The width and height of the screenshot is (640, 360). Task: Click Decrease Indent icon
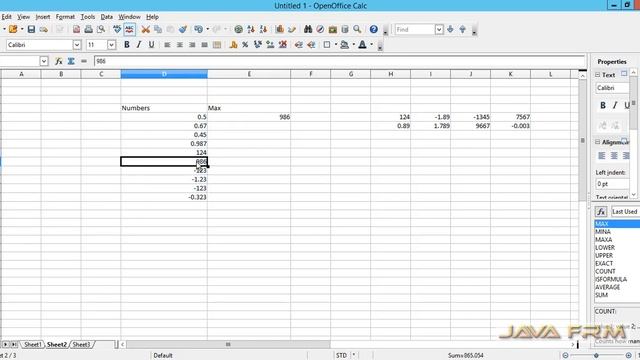tap(299, 45)
